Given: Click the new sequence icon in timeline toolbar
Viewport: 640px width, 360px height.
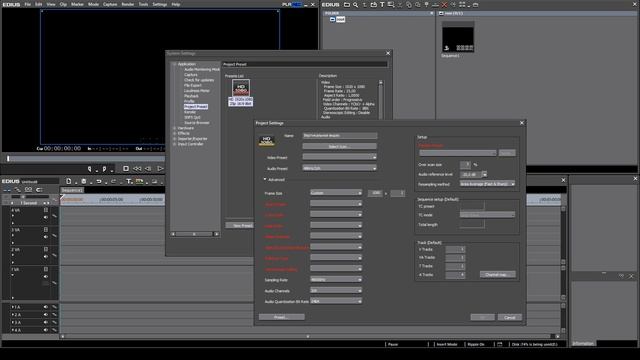Looking at the screenshot, I should point(69,181).
